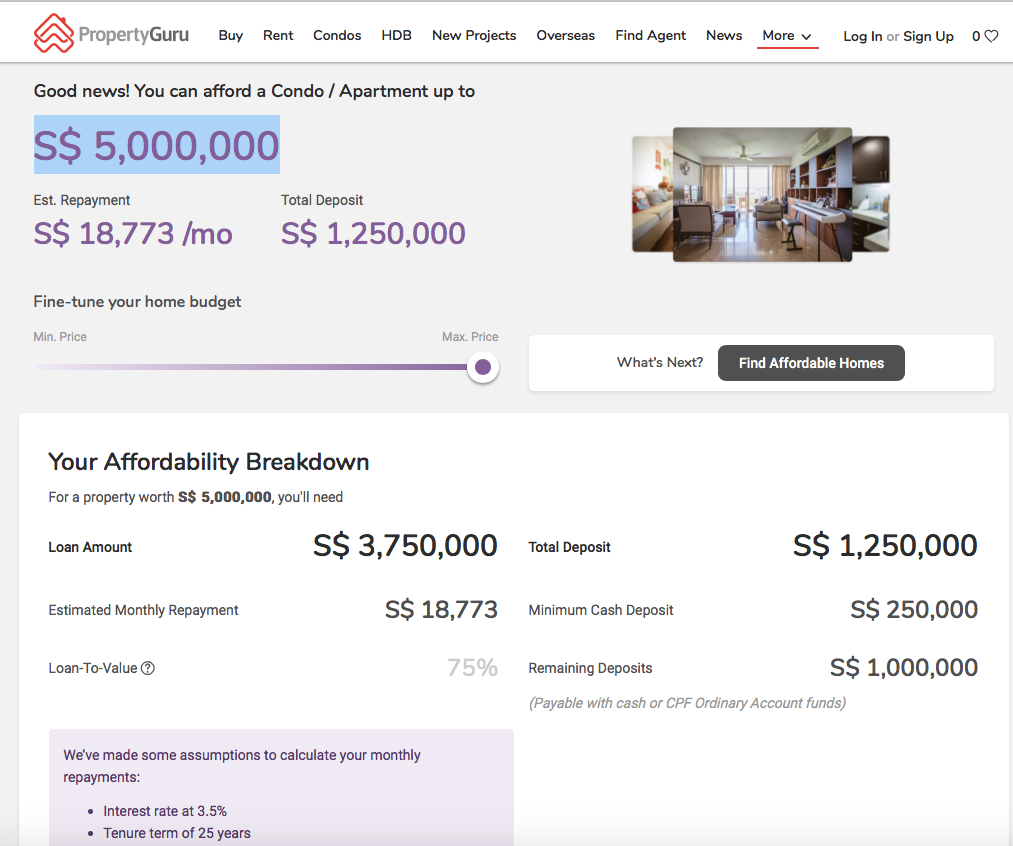Go to the Condos section
The width and height of the screenshot is (1013, 846).
coord(337,35)
